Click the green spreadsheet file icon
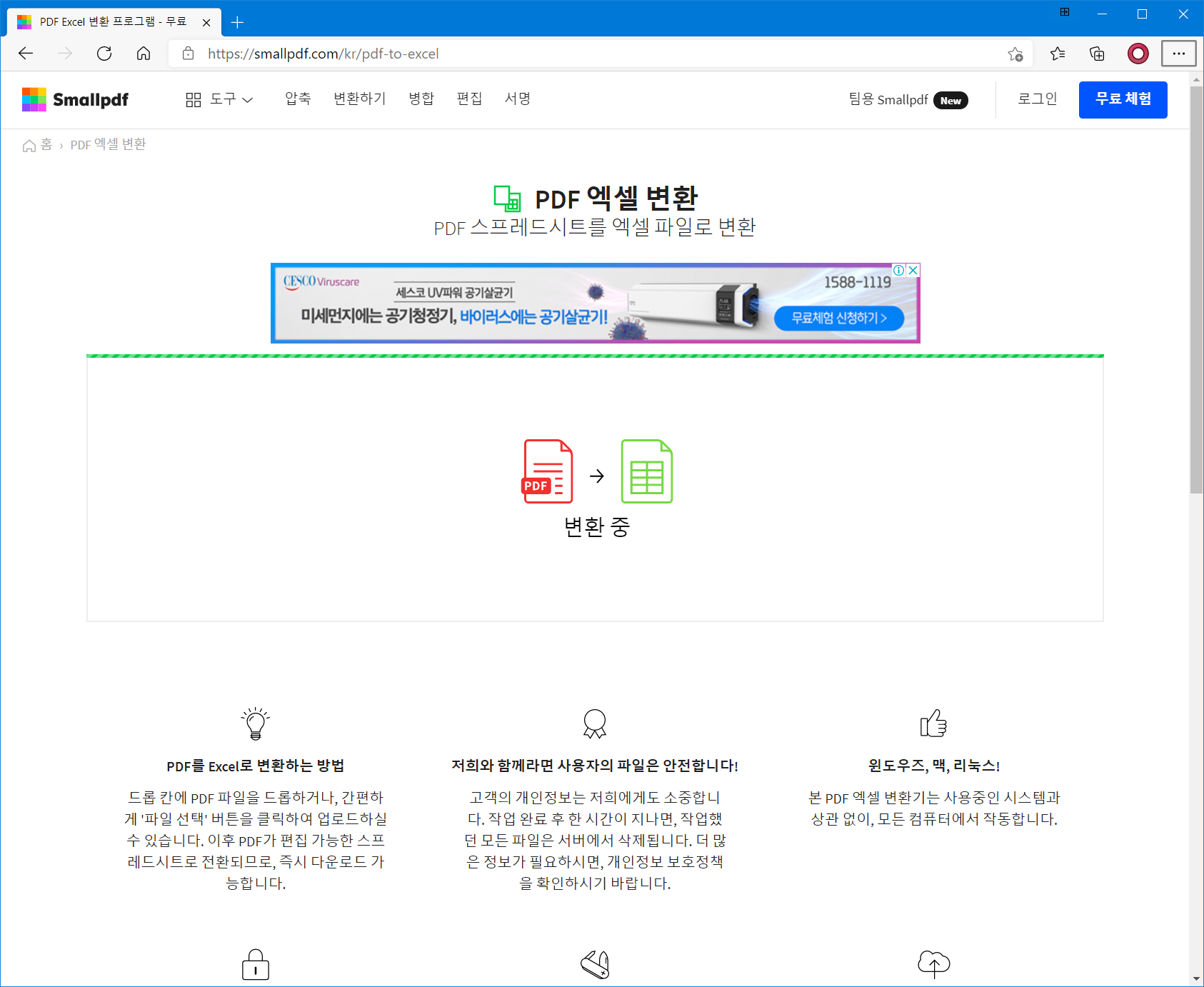Screen dimensions: 1204x987 tap(647, 471)
